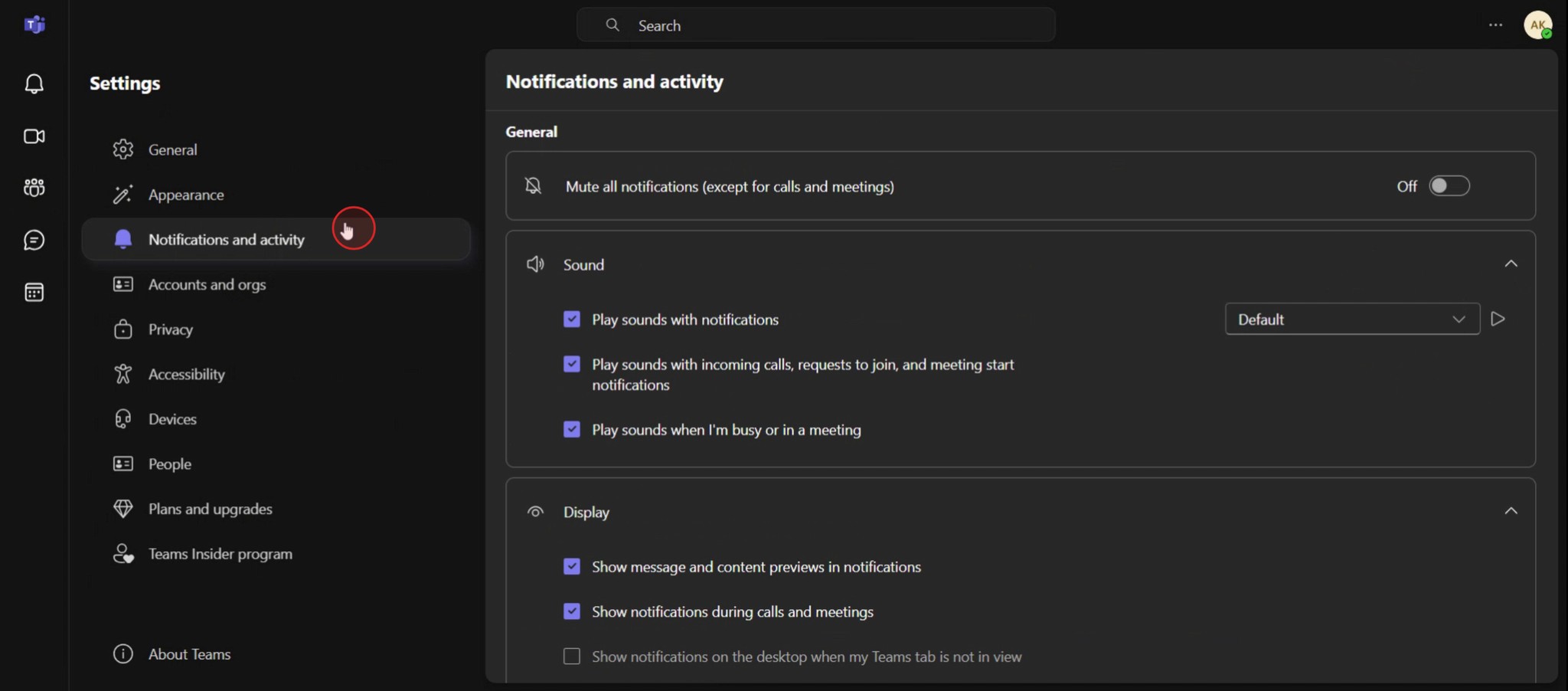Open Teams Insider program settings

[x=220, y=553]
